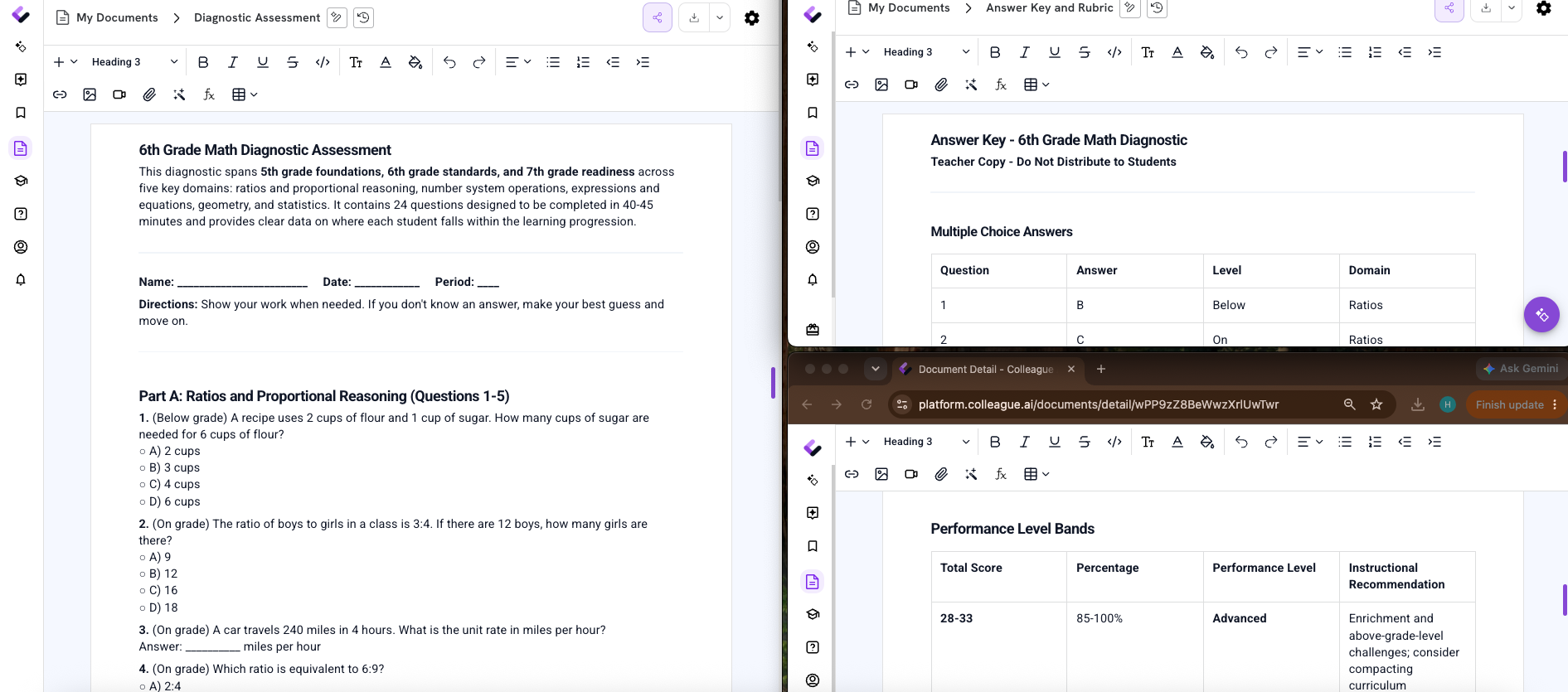Pick highlight fill color in Diagnostic Assessment window
Screen dimensions: 1568x692
415,62
